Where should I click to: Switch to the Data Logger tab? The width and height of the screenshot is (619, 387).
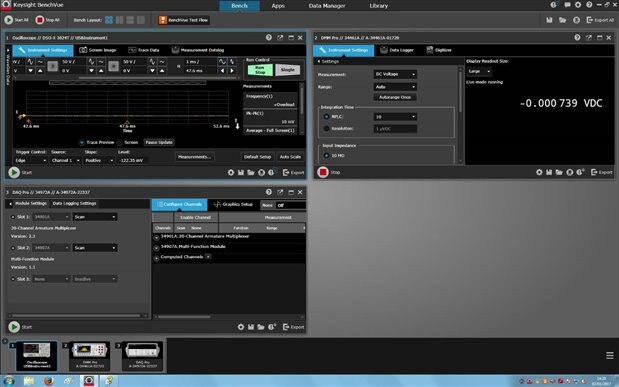397,50
